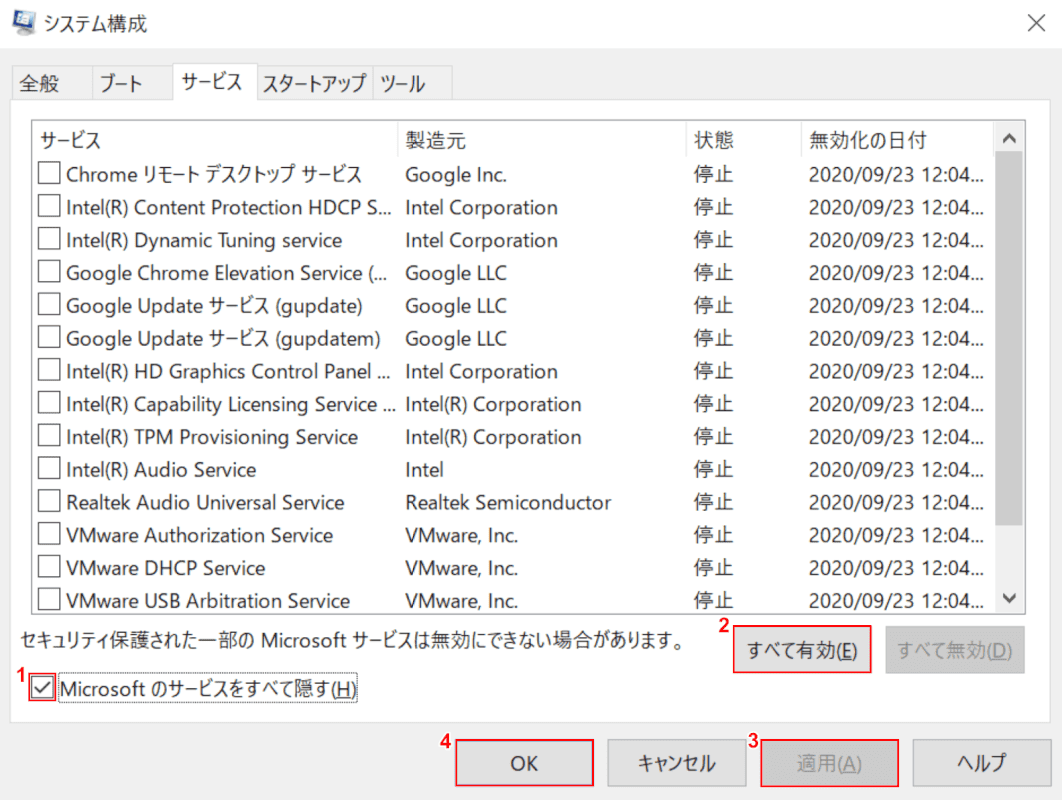Click the すべて無効(D) button

point(955,650)
